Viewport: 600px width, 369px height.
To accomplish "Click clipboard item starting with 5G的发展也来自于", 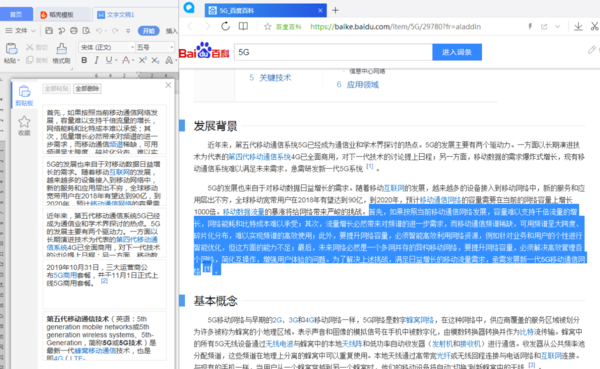I will coord(104,181).
